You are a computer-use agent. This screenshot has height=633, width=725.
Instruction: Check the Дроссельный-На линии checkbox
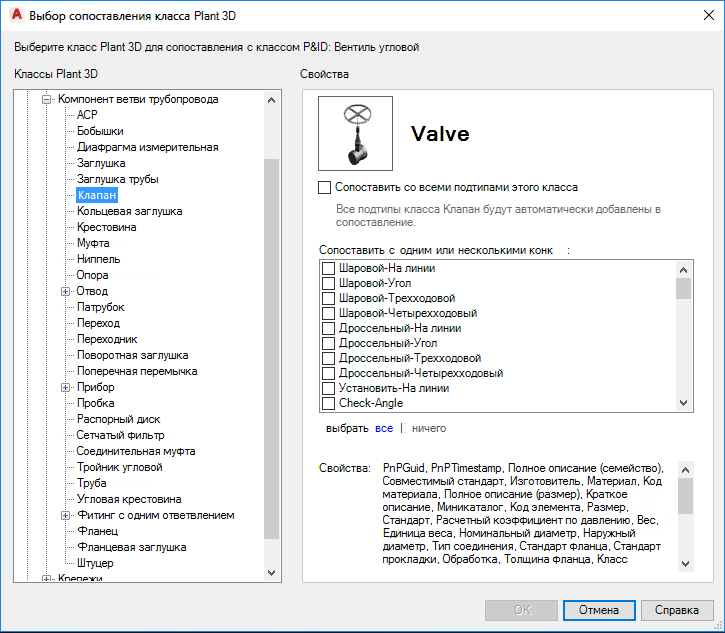[x=328, y=328]
